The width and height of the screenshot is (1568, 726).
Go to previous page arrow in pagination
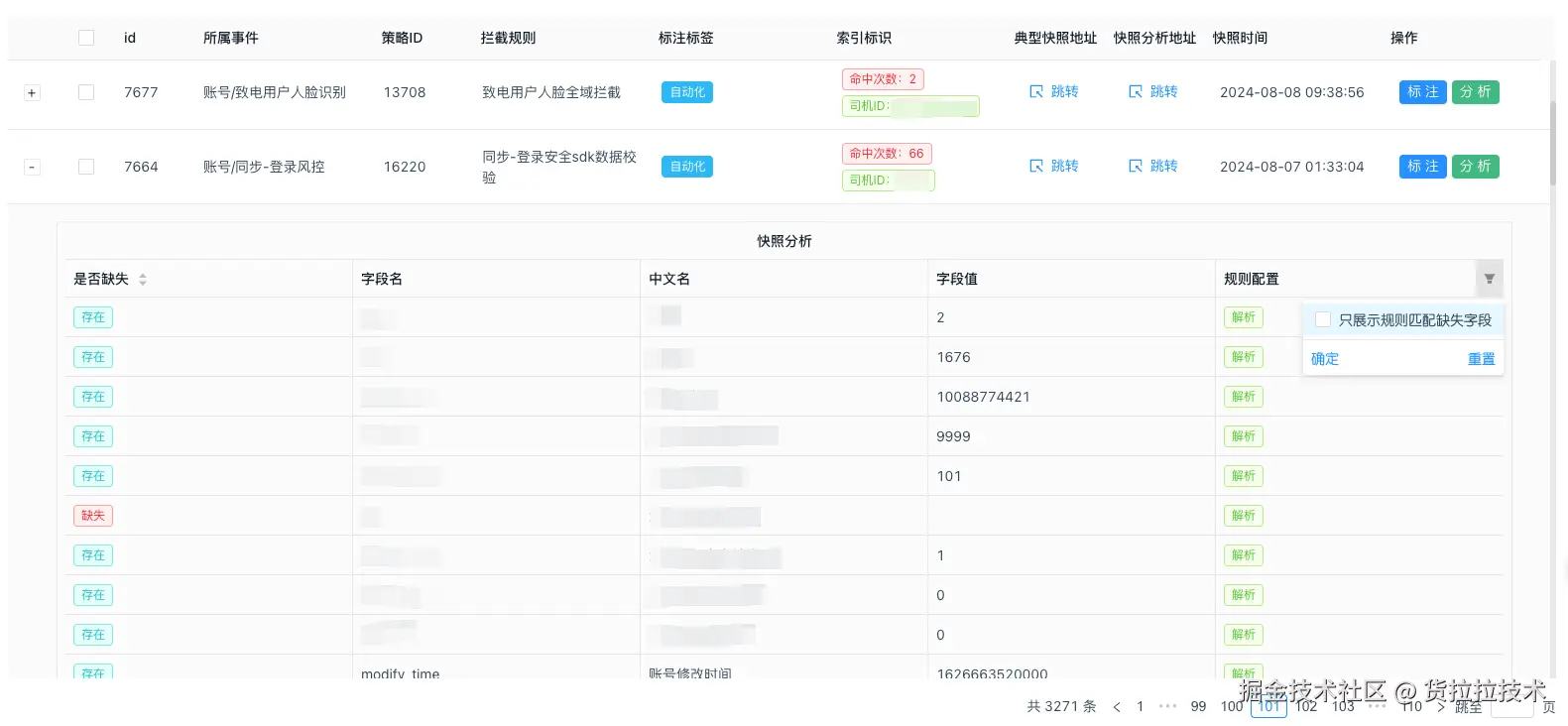pyautogui.click(x=1117, y=707)
